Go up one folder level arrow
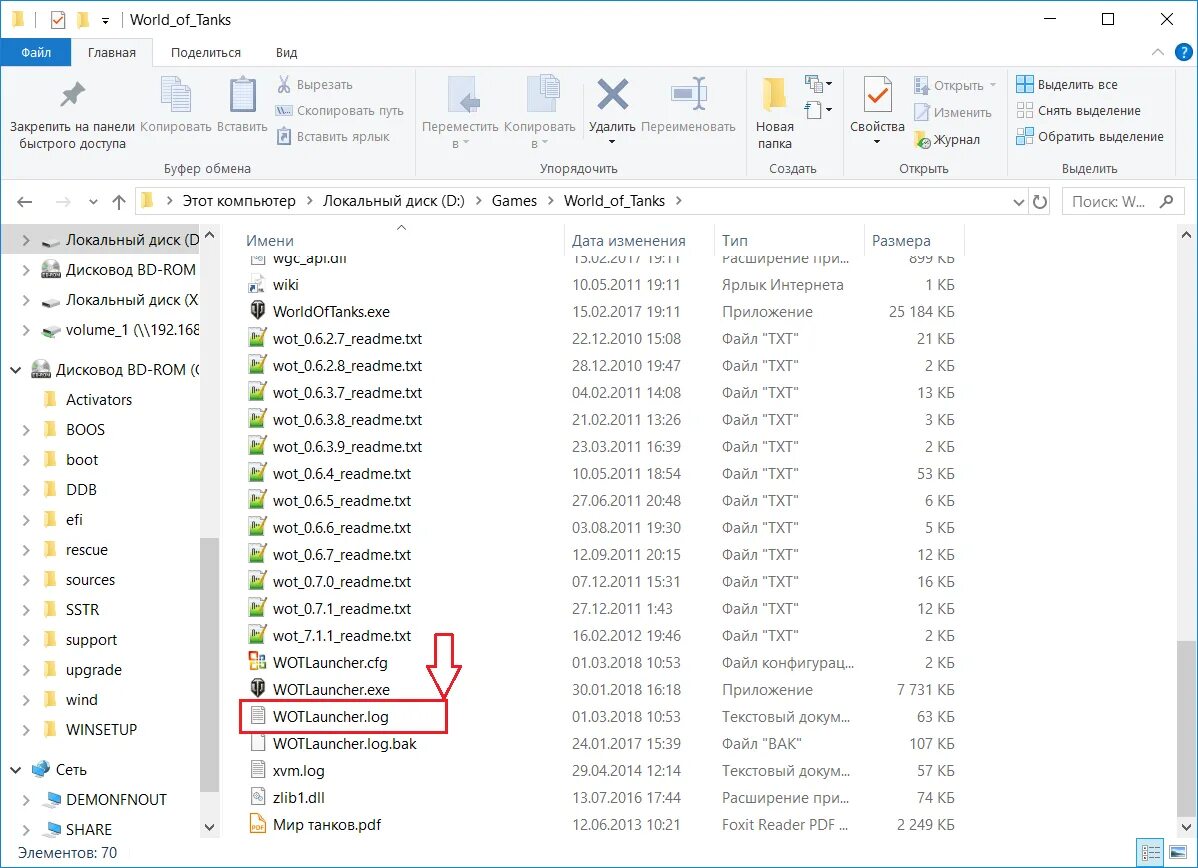The image size is (1198, 868). (118, 202)
